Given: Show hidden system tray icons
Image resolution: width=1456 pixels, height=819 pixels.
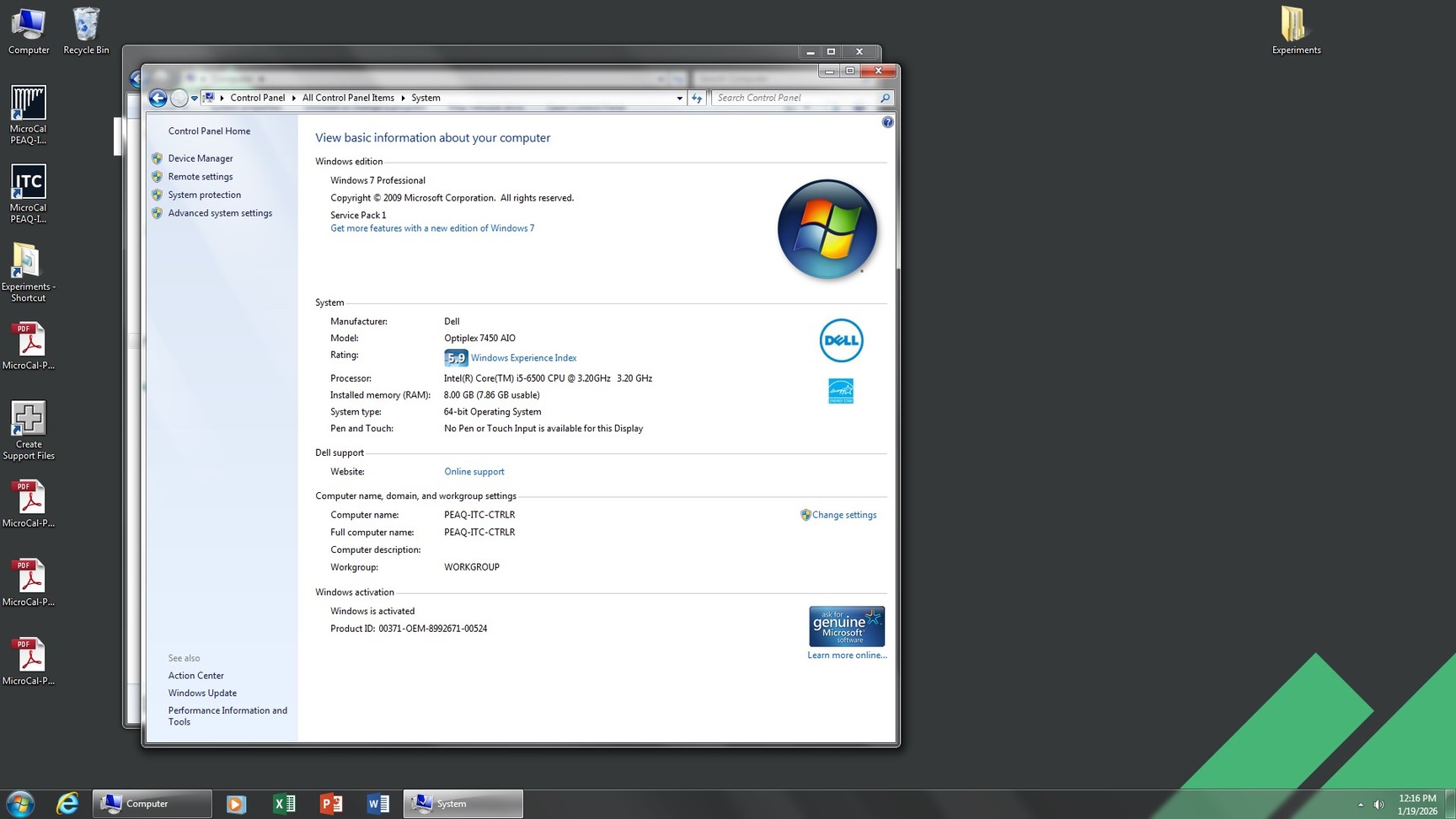Looking at the screenshot, I should 1360,805.
